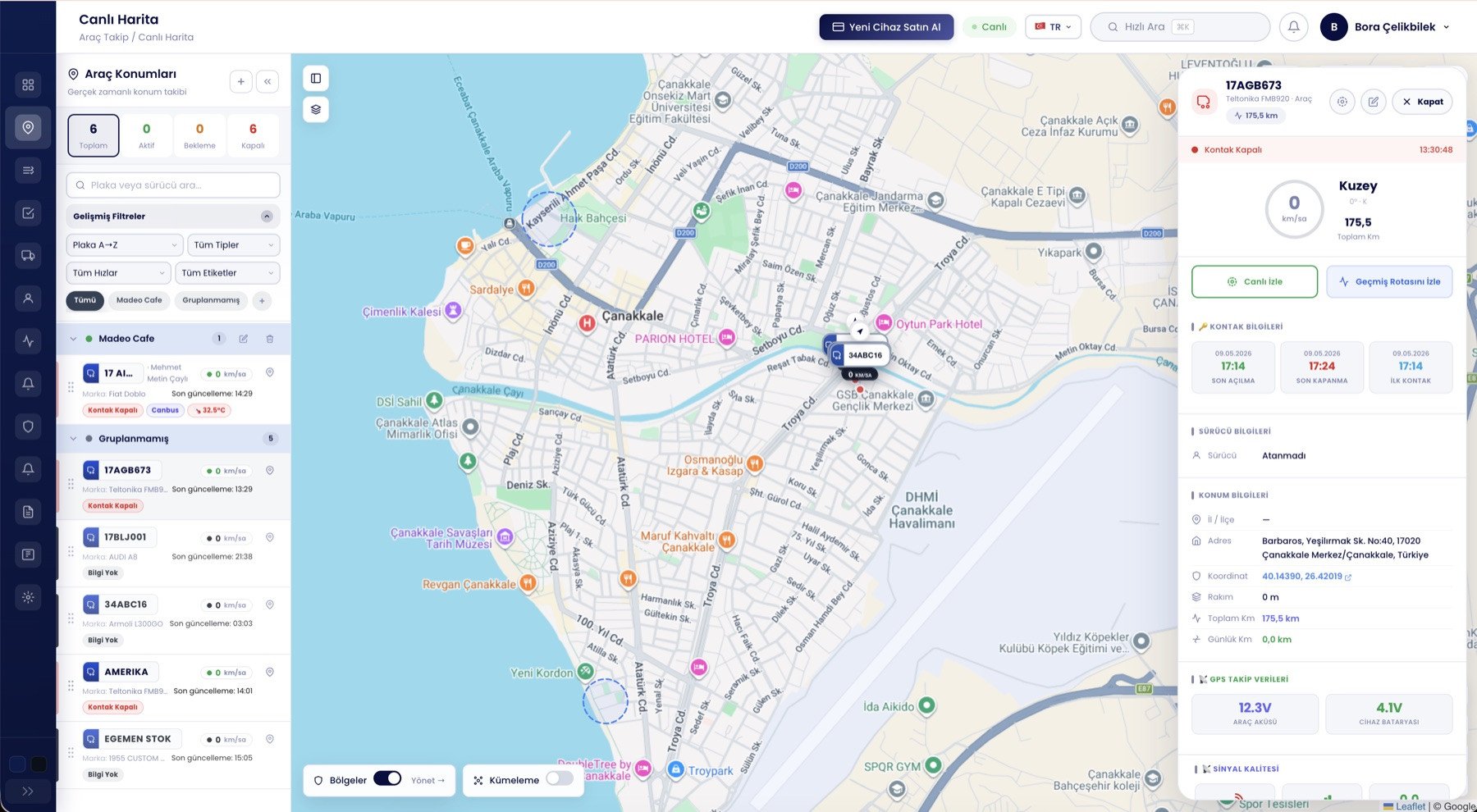The height and width of the screenshot is (812, 1477).
Task: Delete the Madeo Cafe group
Action: click(x=269, y=339)
